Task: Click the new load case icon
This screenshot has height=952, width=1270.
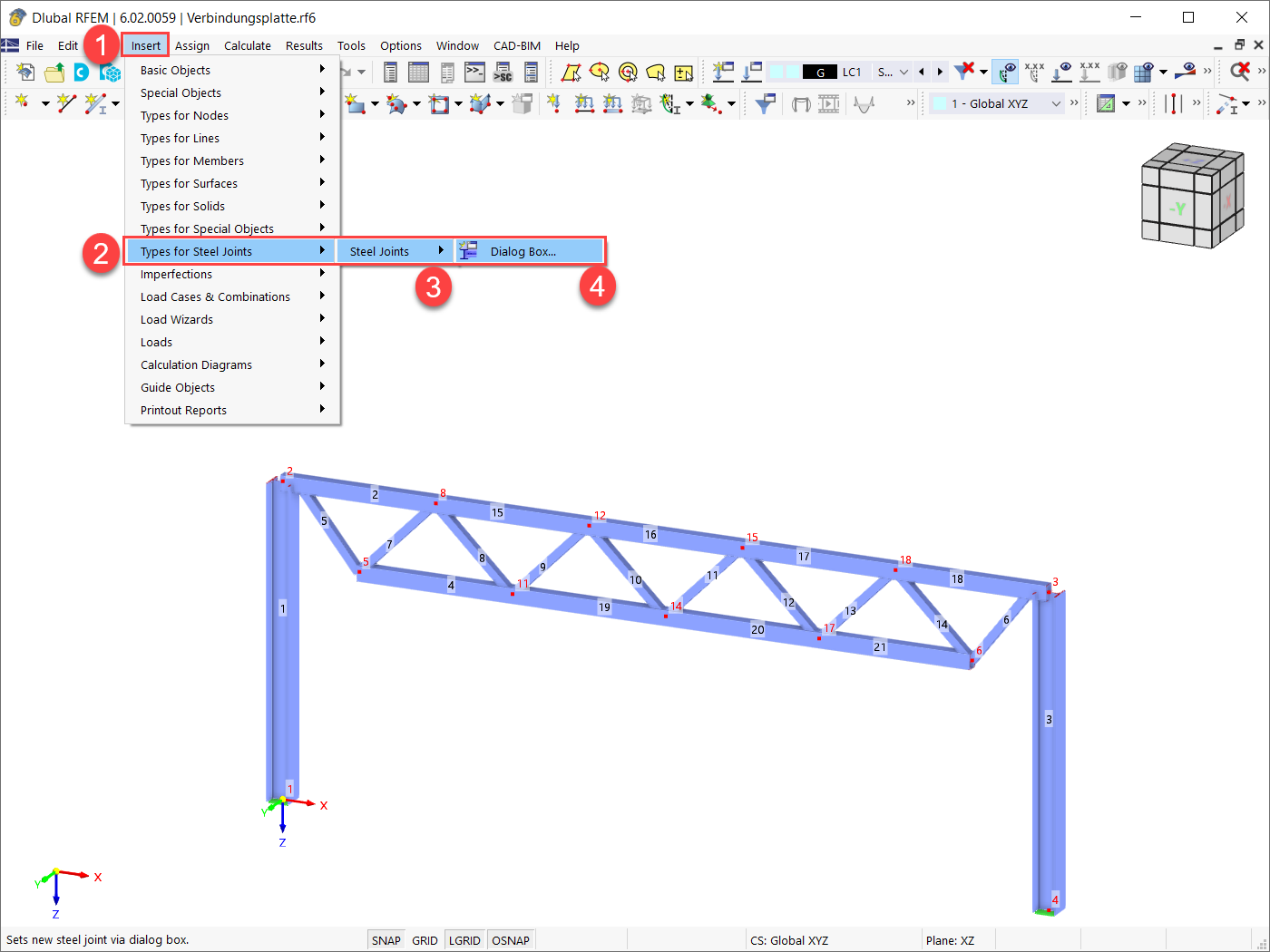Action: (723, 72)
